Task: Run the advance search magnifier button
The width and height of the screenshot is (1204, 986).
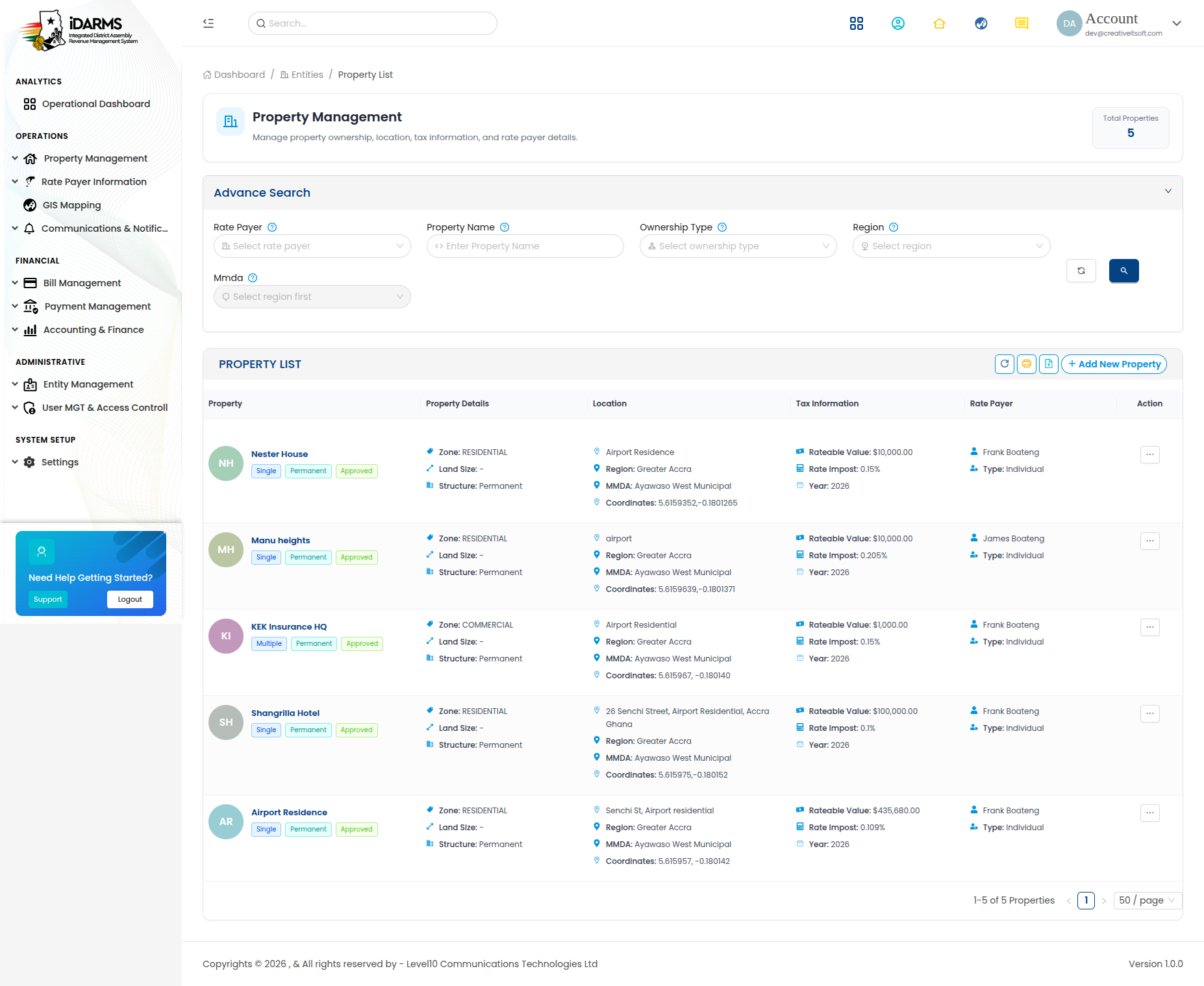Action: (x=1124, y=271)
